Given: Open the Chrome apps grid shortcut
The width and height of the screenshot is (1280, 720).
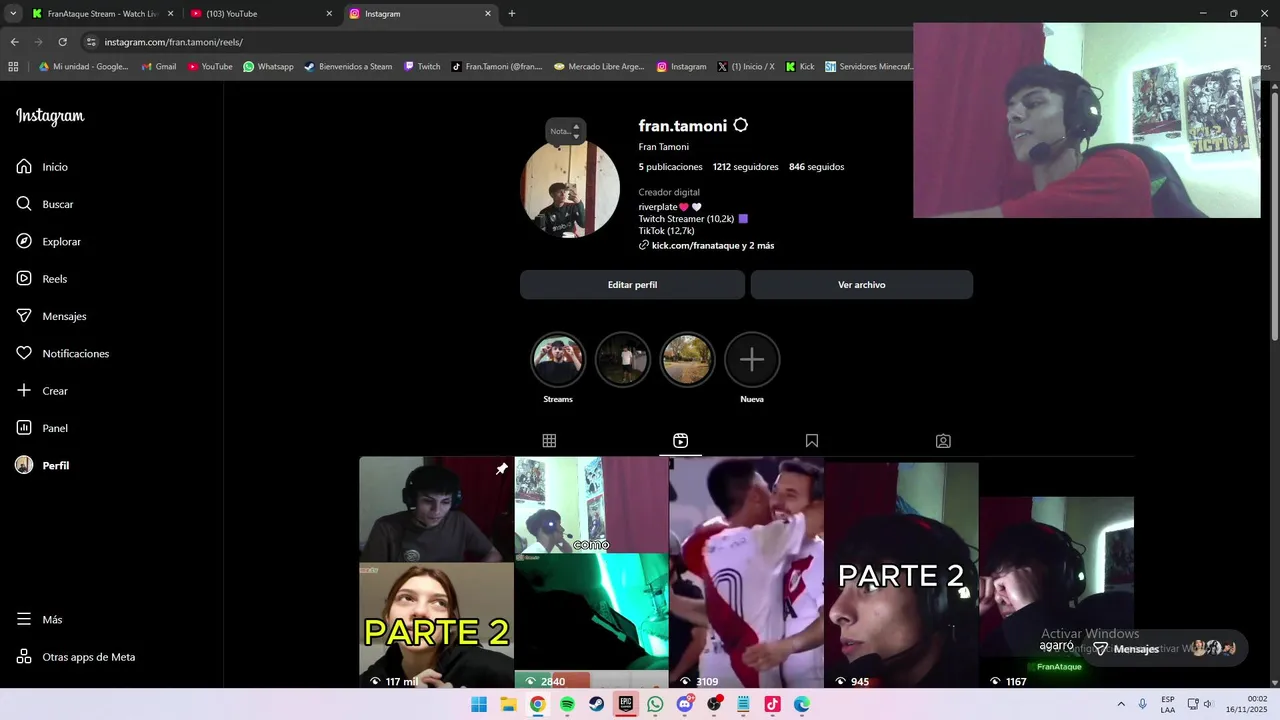Looking at the screenshot, I should (x=13, y=67).
